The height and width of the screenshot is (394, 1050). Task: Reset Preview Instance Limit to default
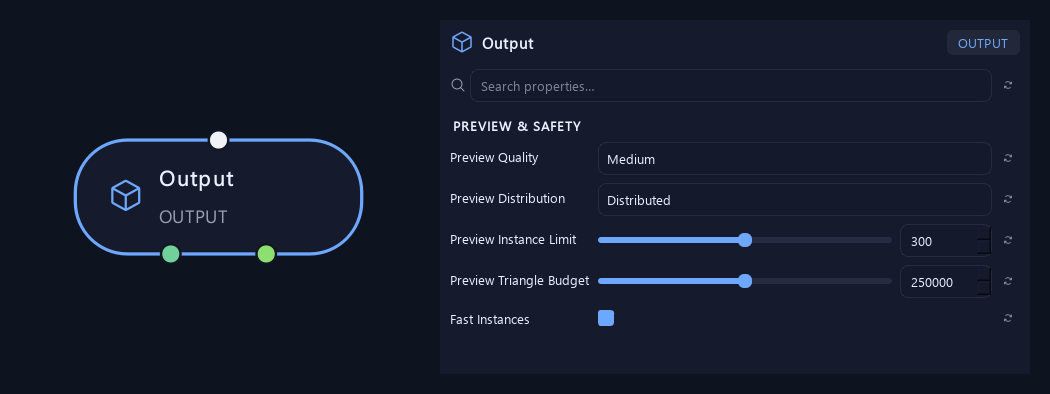pos(1008,240)
